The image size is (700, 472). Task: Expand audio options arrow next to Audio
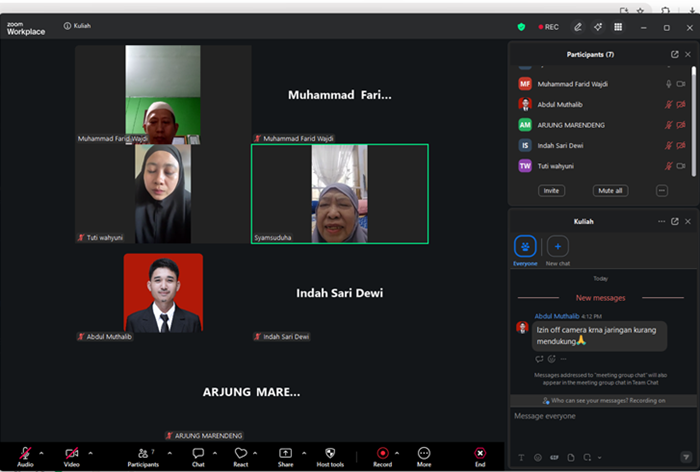[x=42, y=453]
